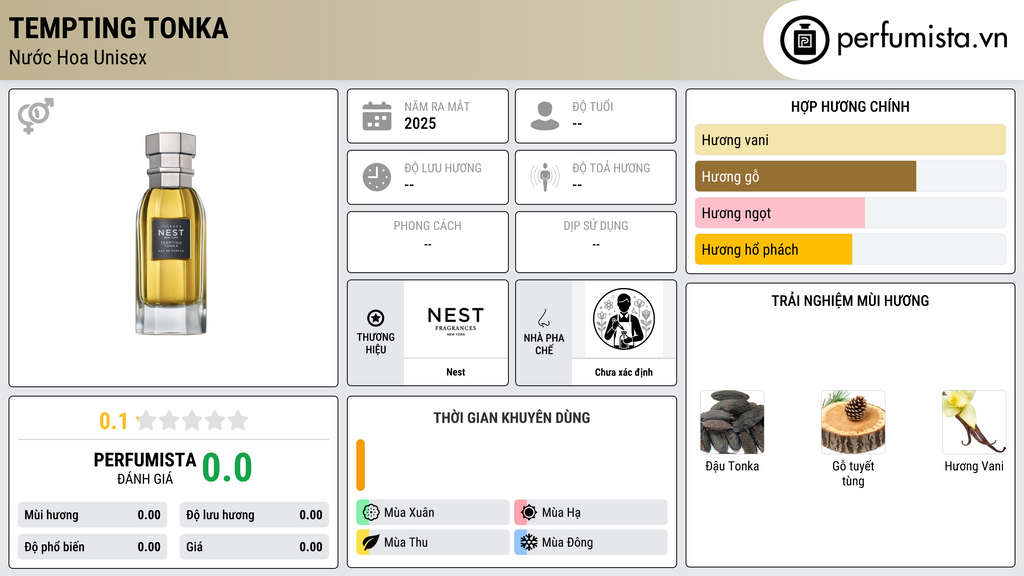Image resolution: width=1024 pixels, height=576 pixels.
Task: Open the Nest brand name link
Action: tap(456, 372)
